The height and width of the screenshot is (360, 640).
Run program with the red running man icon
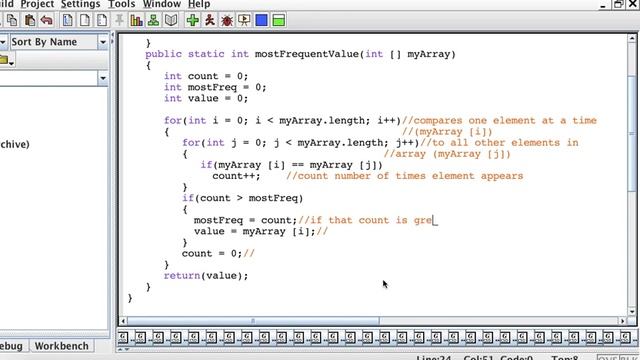click(210, 20)
